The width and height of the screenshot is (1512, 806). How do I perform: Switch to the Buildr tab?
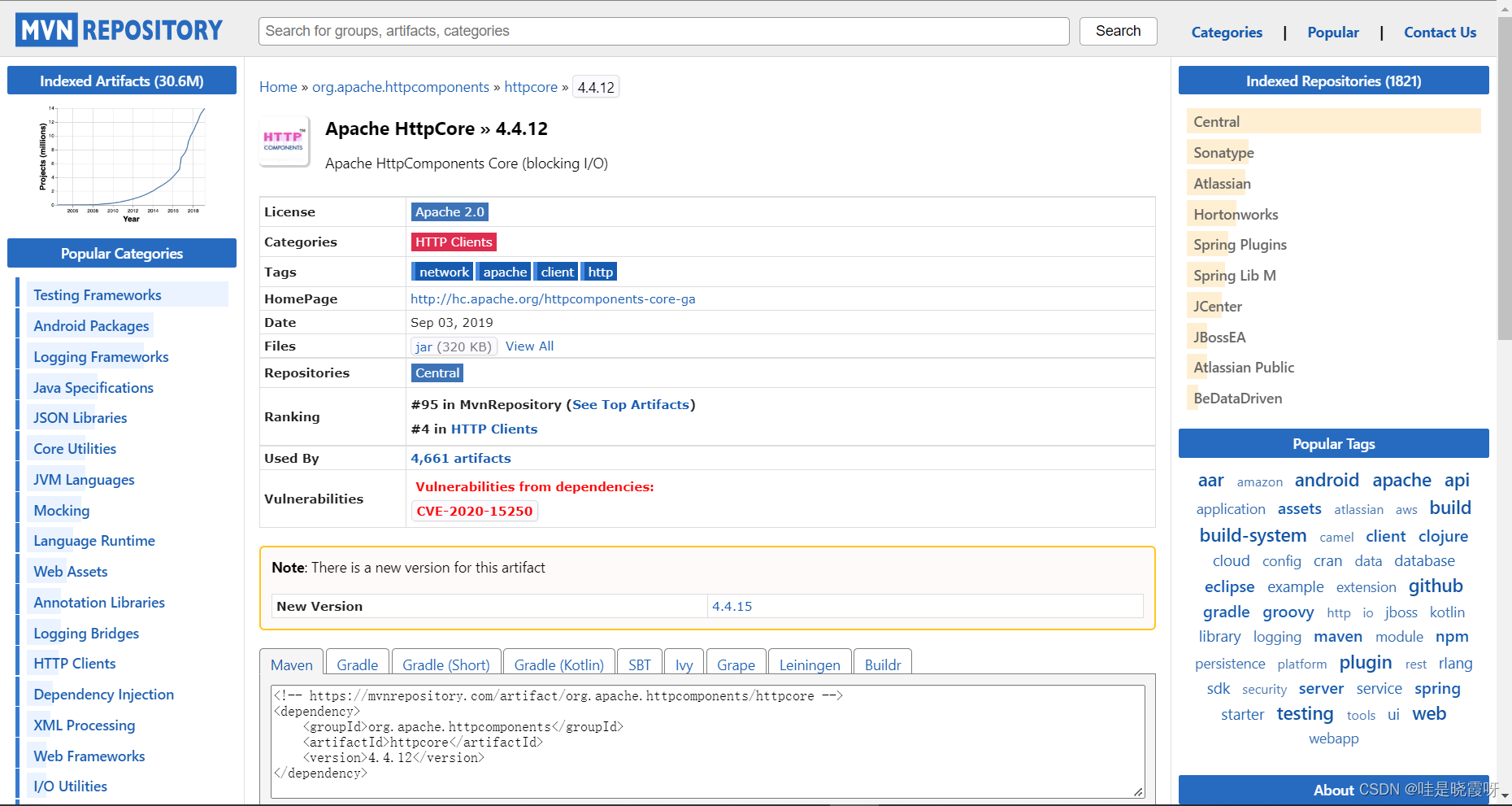(883, 663)
